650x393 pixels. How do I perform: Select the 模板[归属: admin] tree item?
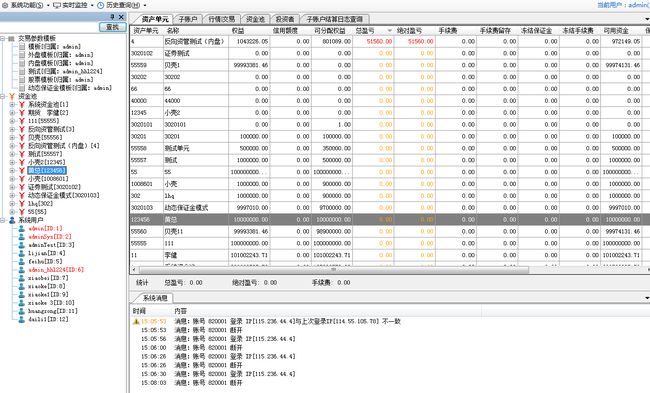pos(54,46)
